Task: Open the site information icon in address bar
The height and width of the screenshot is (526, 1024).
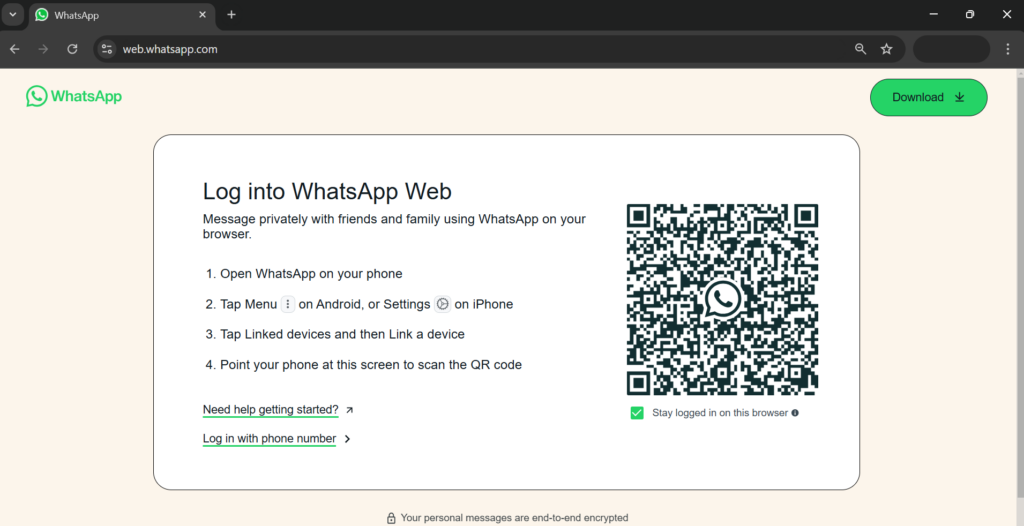Action: click(x=108, y=49)
